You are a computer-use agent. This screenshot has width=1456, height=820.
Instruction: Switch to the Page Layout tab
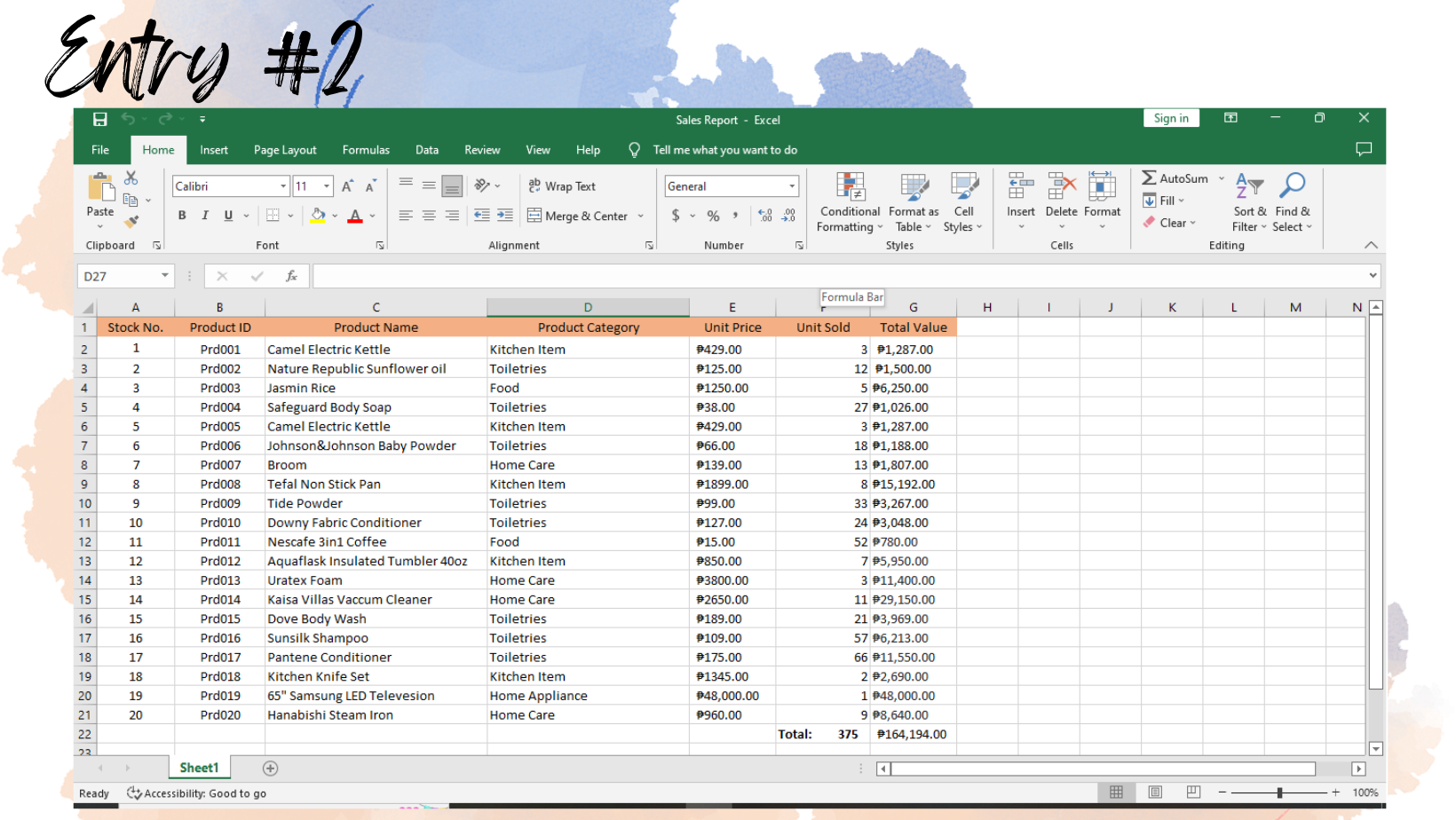click(285, 150)
